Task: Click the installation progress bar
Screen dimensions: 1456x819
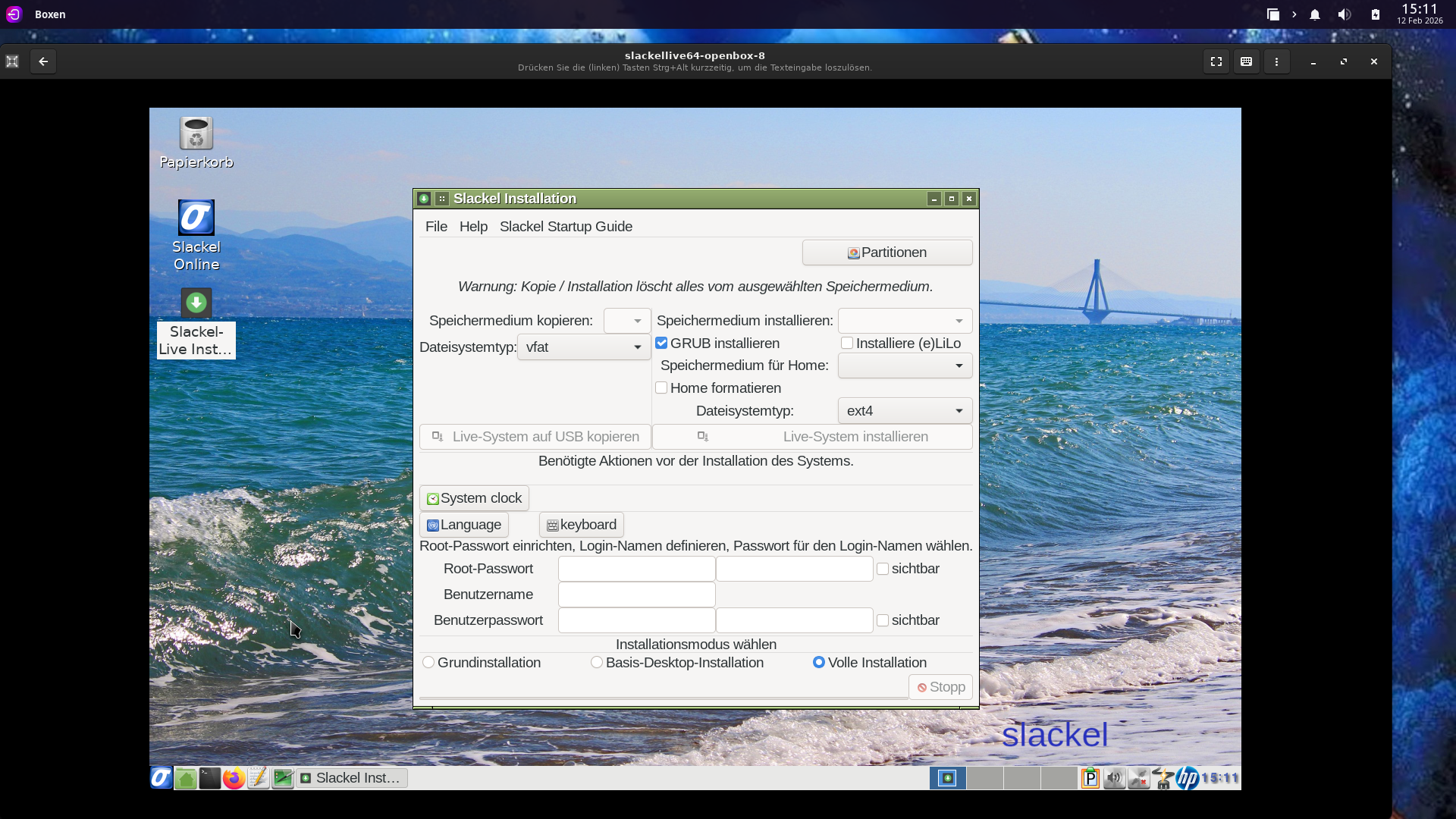Action: tap(663, 698)
